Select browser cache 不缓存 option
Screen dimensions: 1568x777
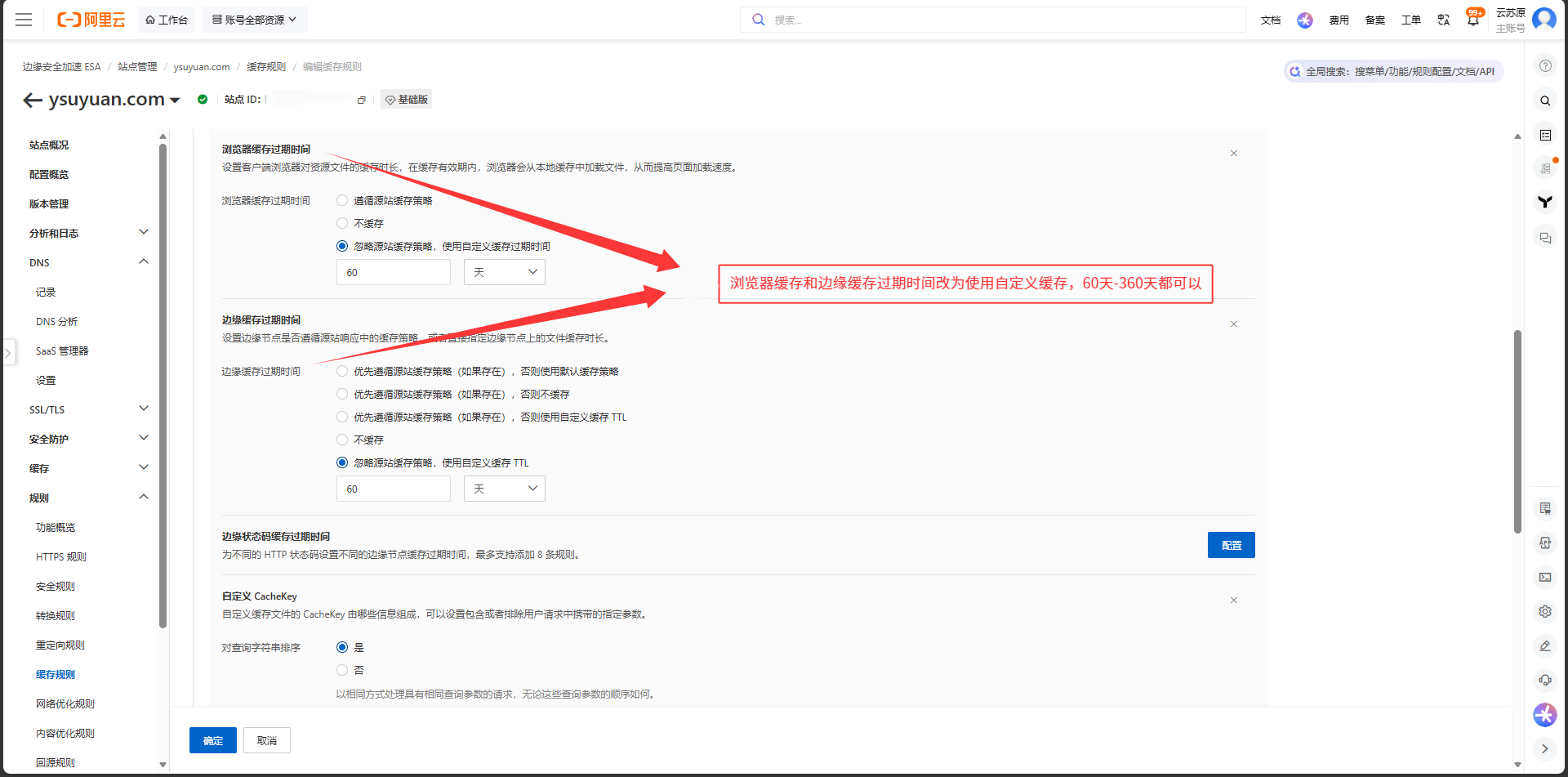click(x=342, y=223)
